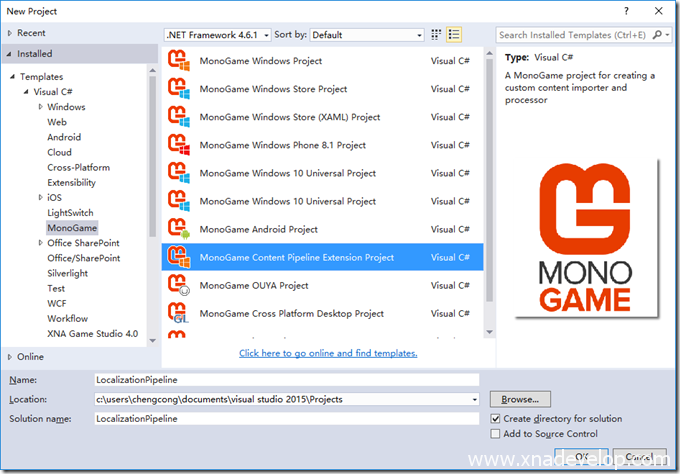Click the MonoGame Windows Phone 8.1 Project icon
The image size is (680, 474).
pyautogui.click(x=179, y=145)
